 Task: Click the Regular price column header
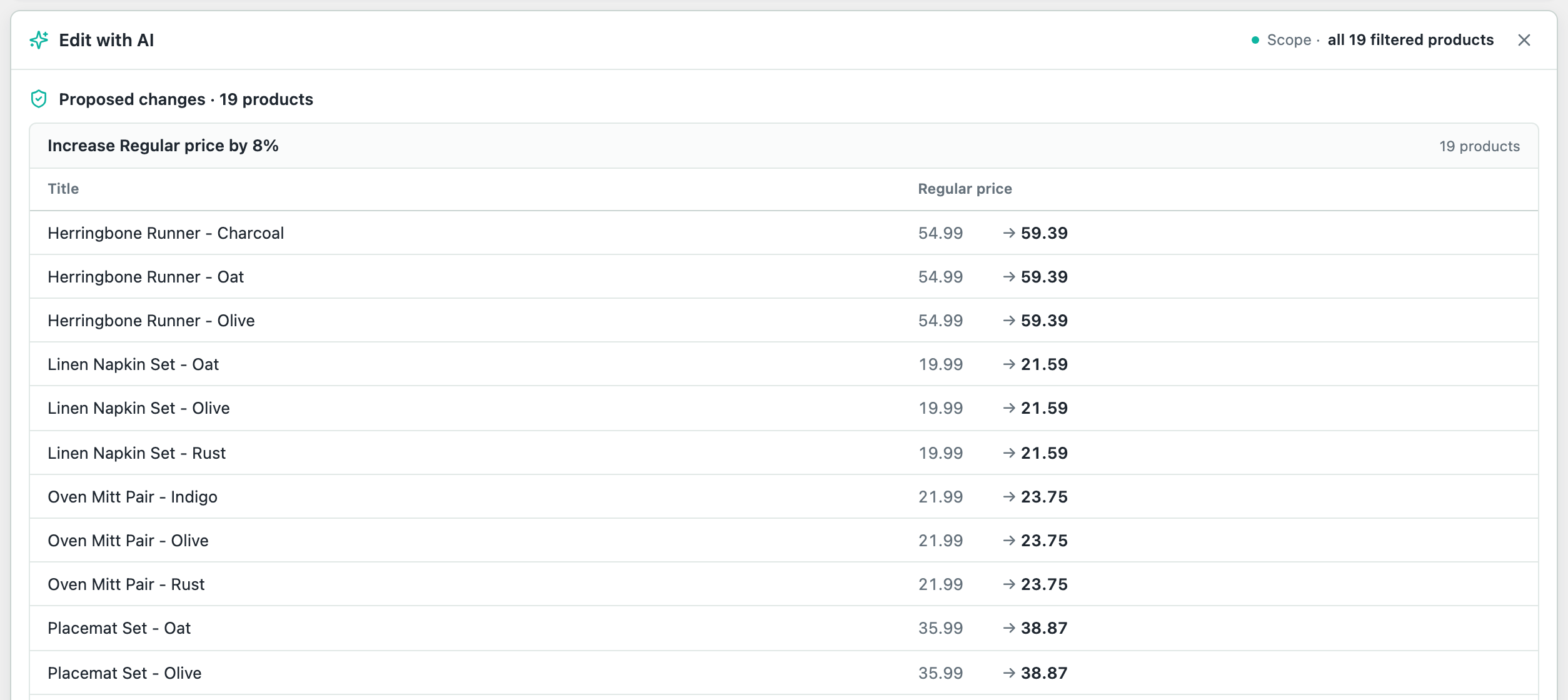coord(965,189)
